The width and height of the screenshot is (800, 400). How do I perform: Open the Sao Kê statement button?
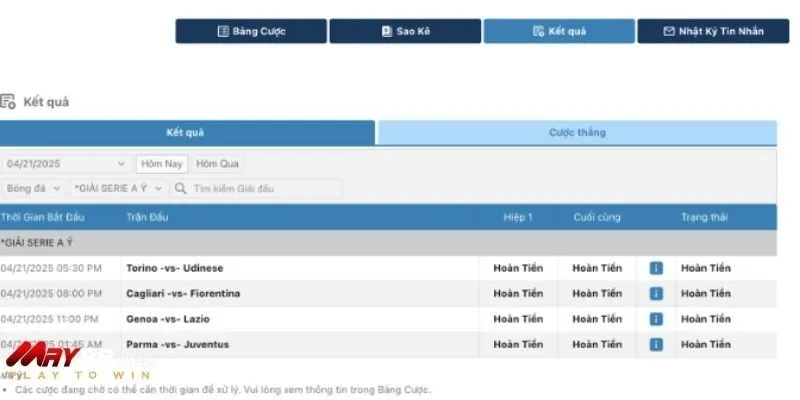404,31
